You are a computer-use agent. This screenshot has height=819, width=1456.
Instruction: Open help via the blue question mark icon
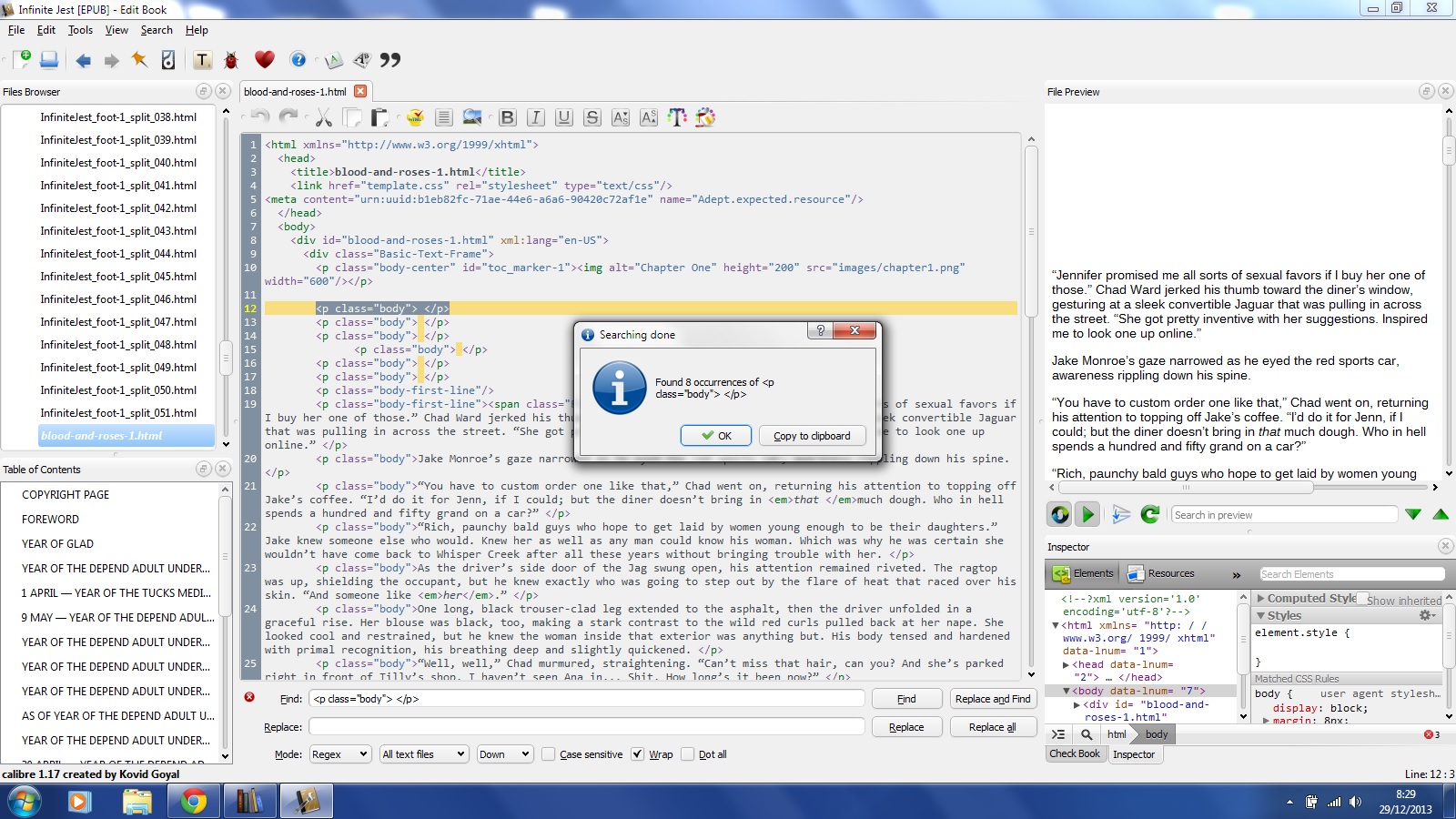tap(298, 60)
